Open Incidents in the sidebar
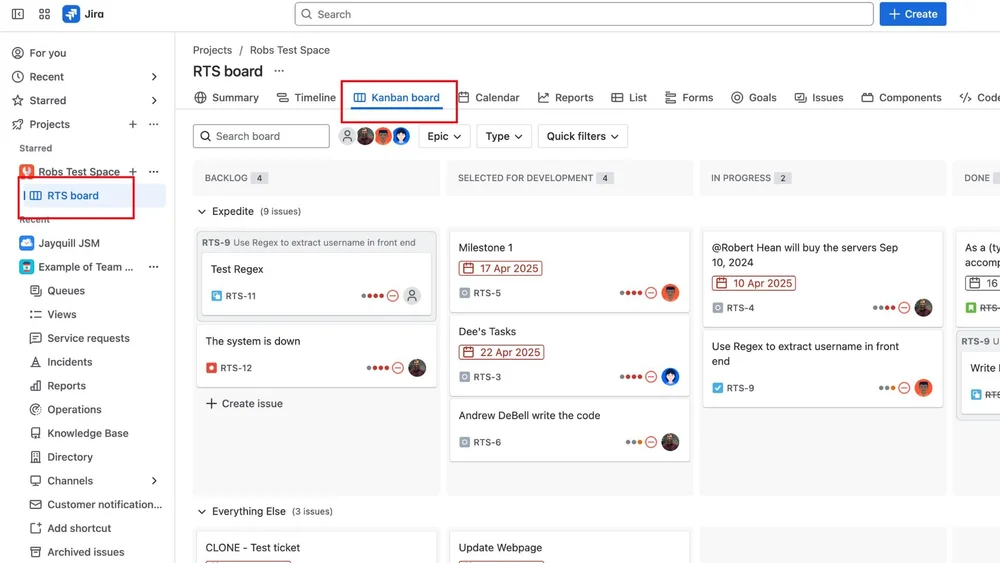This screenshot has height=563, width=1000. [70, 362]
